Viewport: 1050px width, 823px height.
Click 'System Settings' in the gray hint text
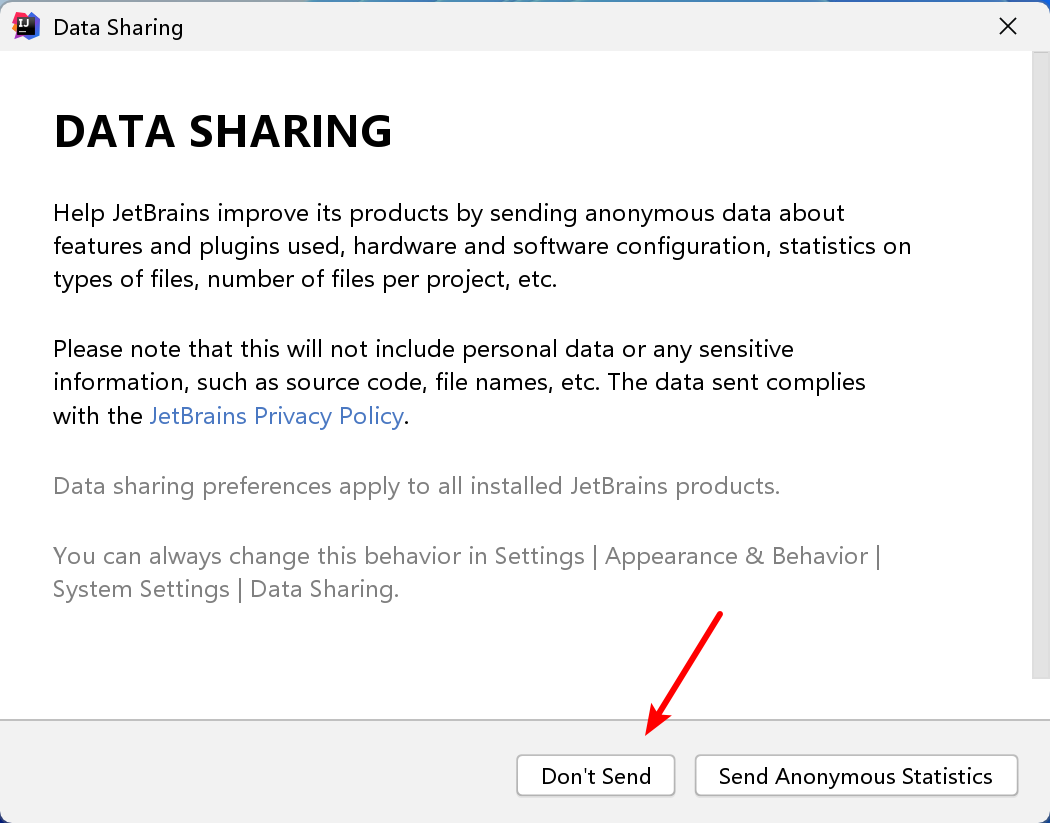(141, 589)
